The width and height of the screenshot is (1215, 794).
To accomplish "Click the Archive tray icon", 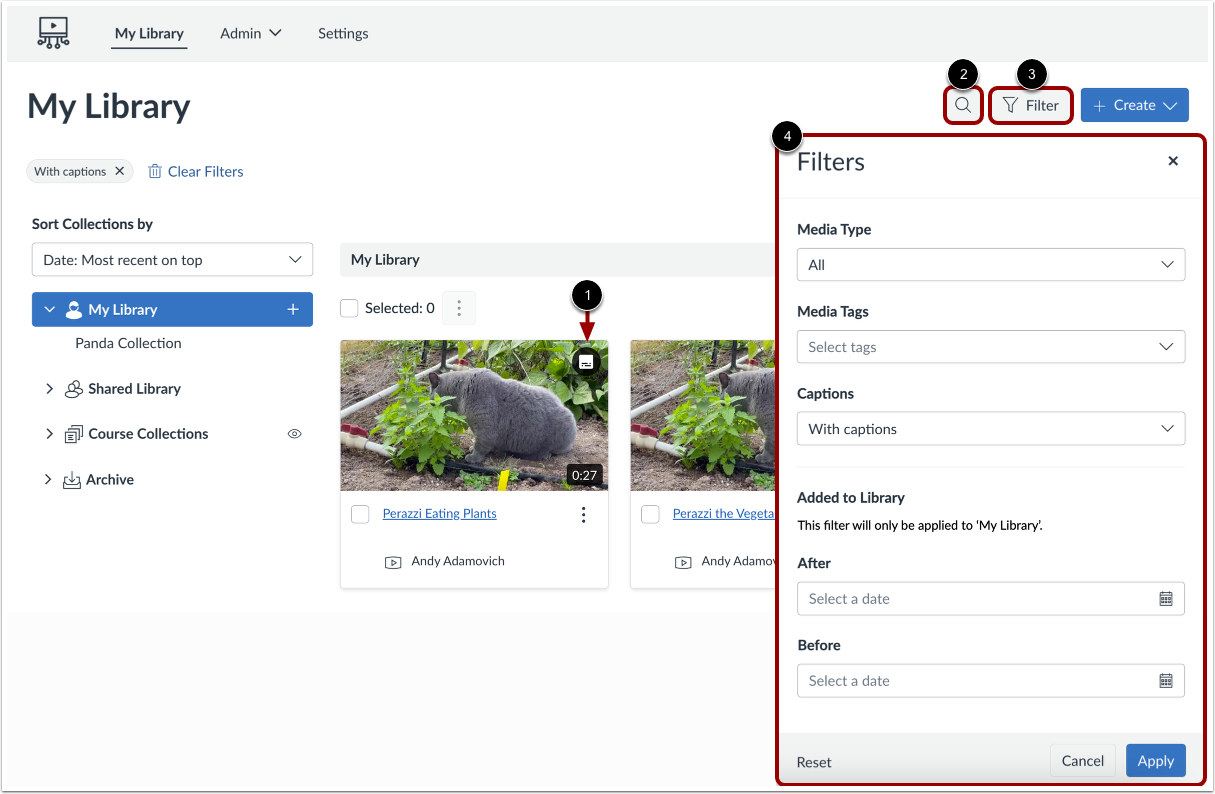I will (x=72, y=480).
